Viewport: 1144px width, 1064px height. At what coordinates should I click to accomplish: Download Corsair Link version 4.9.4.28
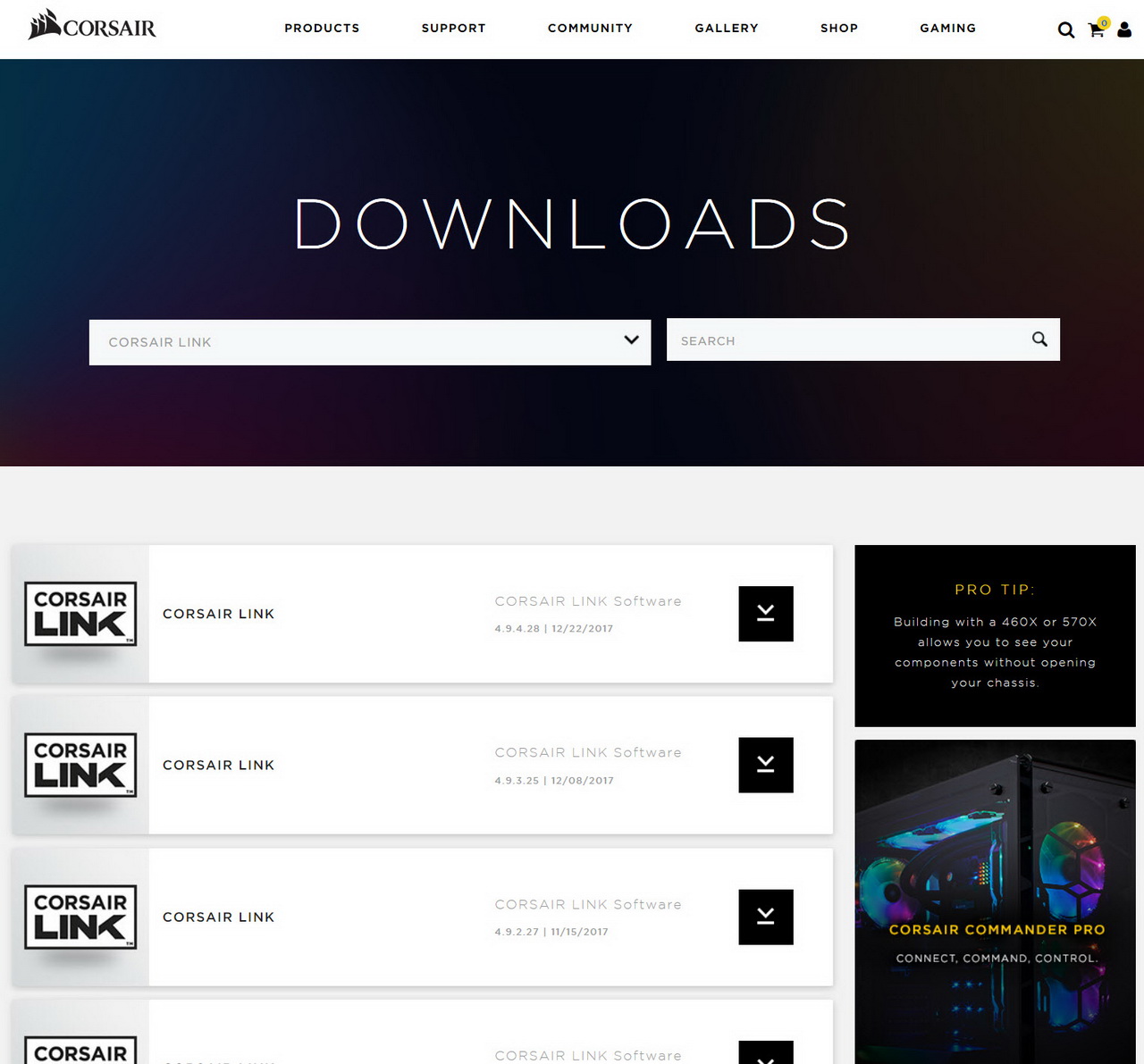pos(766,614)
